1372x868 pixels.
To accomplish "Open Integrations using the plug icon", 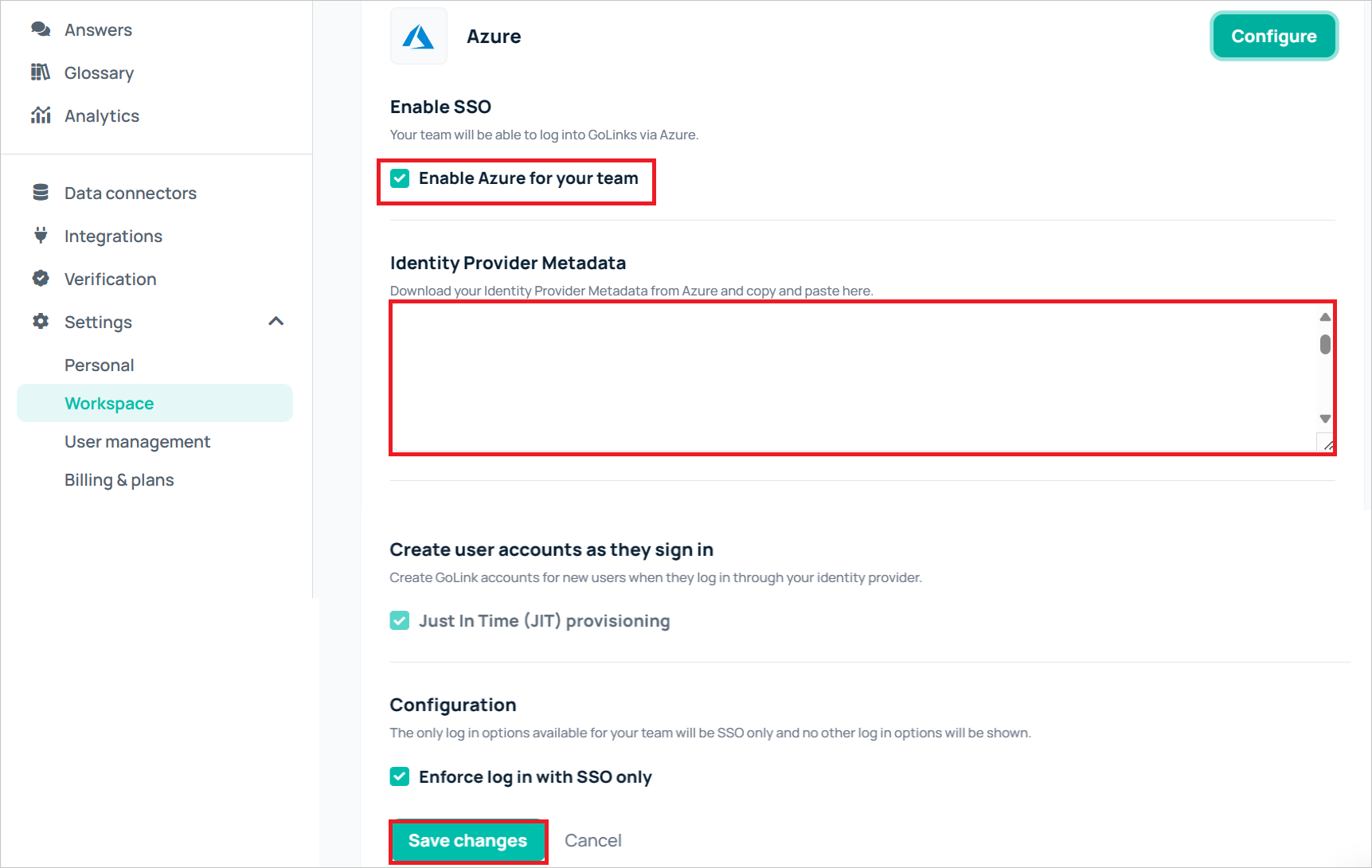I will pos(41,235).
